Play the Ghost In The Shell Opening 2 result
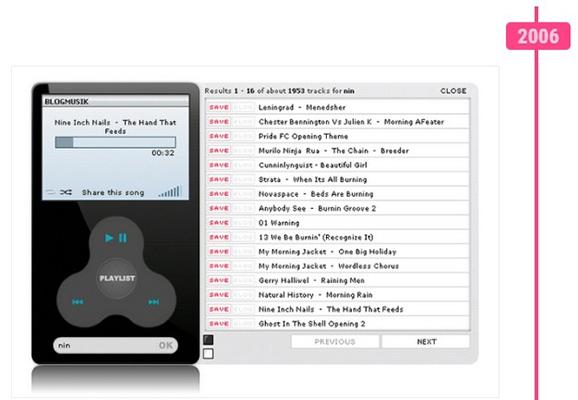578x400 pixels. coord(312,324)
